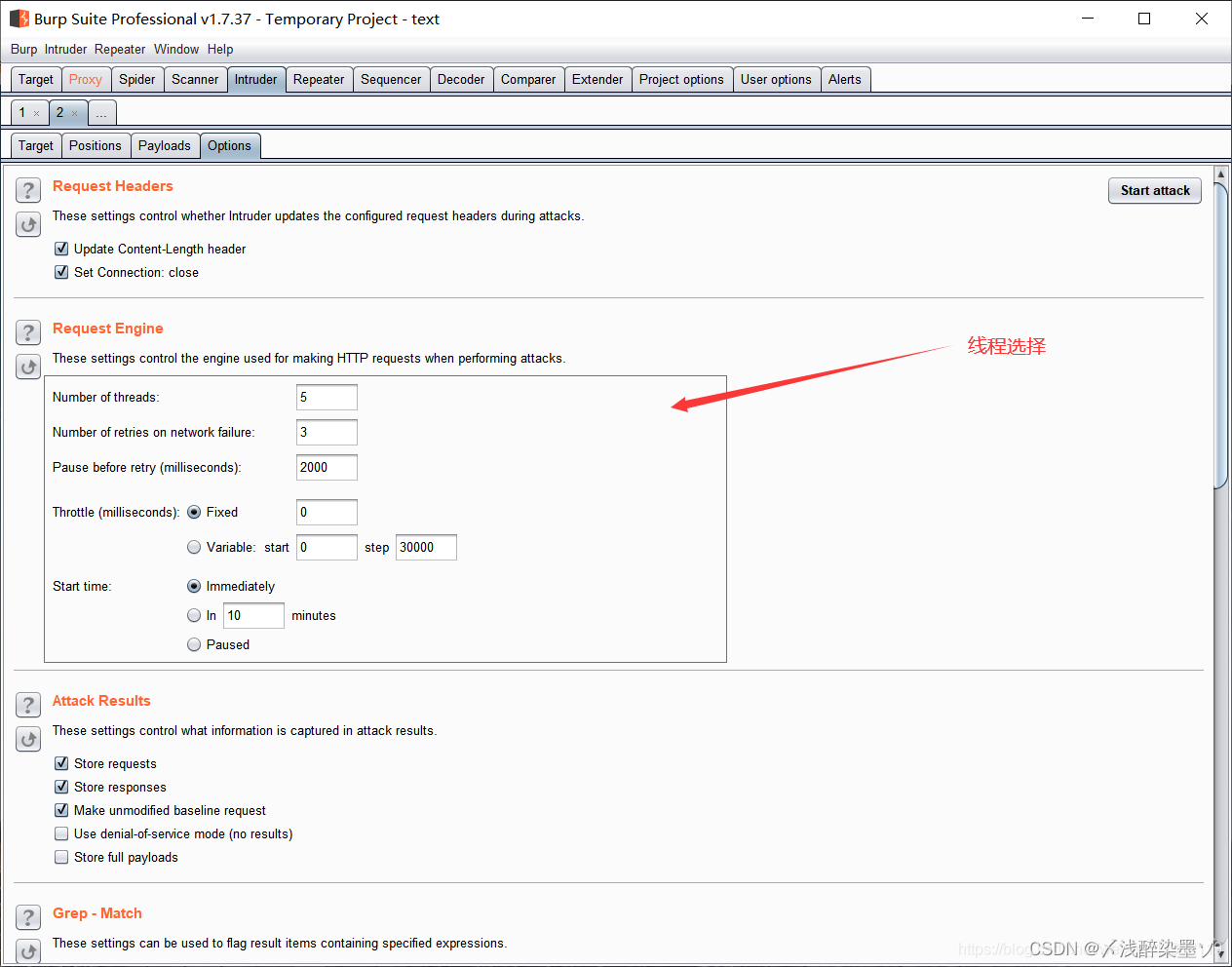The image size is (1232, 967).
Task: Switch to the Sequencer tab
Action: 391,80
